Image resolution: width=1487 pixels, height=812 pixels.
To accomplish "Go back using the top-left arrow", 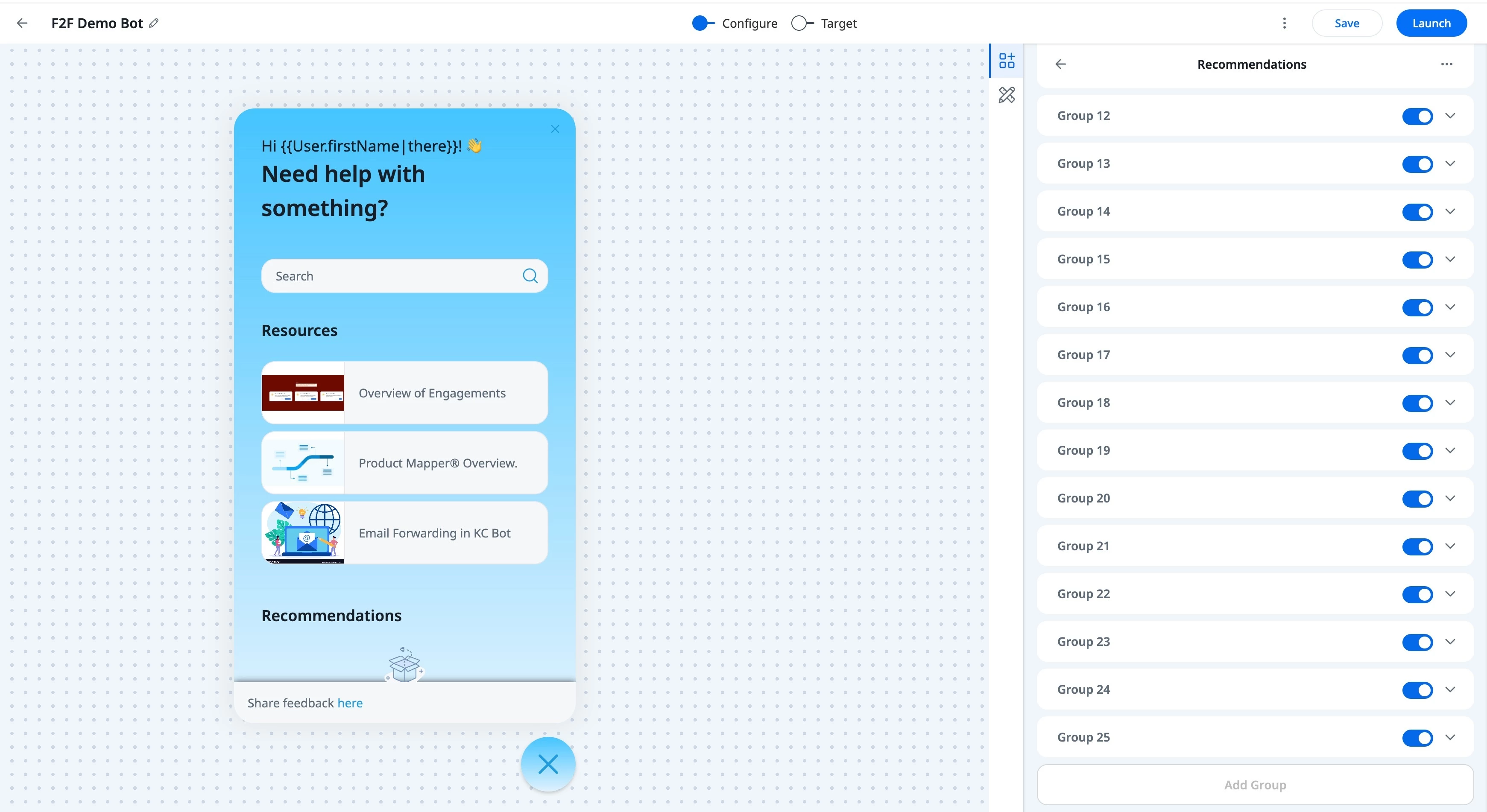I will pyautogui.click(x=23, y=23).
